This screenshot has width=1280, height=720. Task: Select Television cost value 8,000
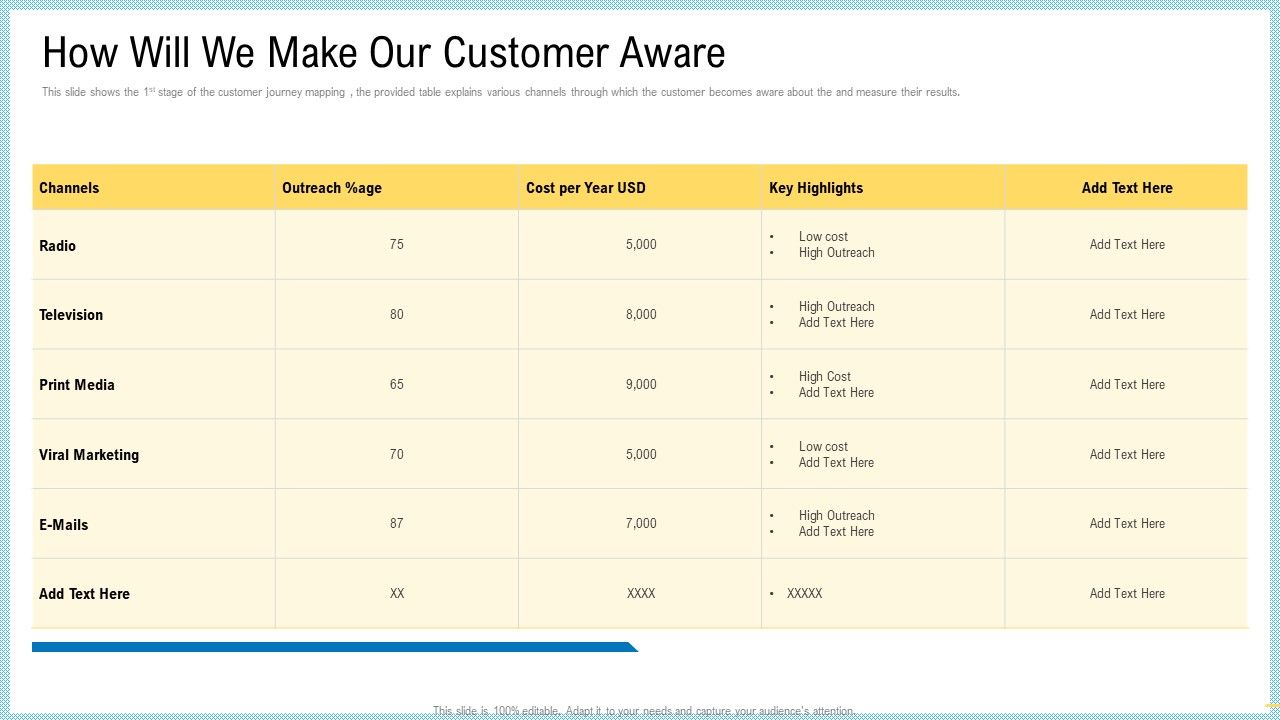641,315
